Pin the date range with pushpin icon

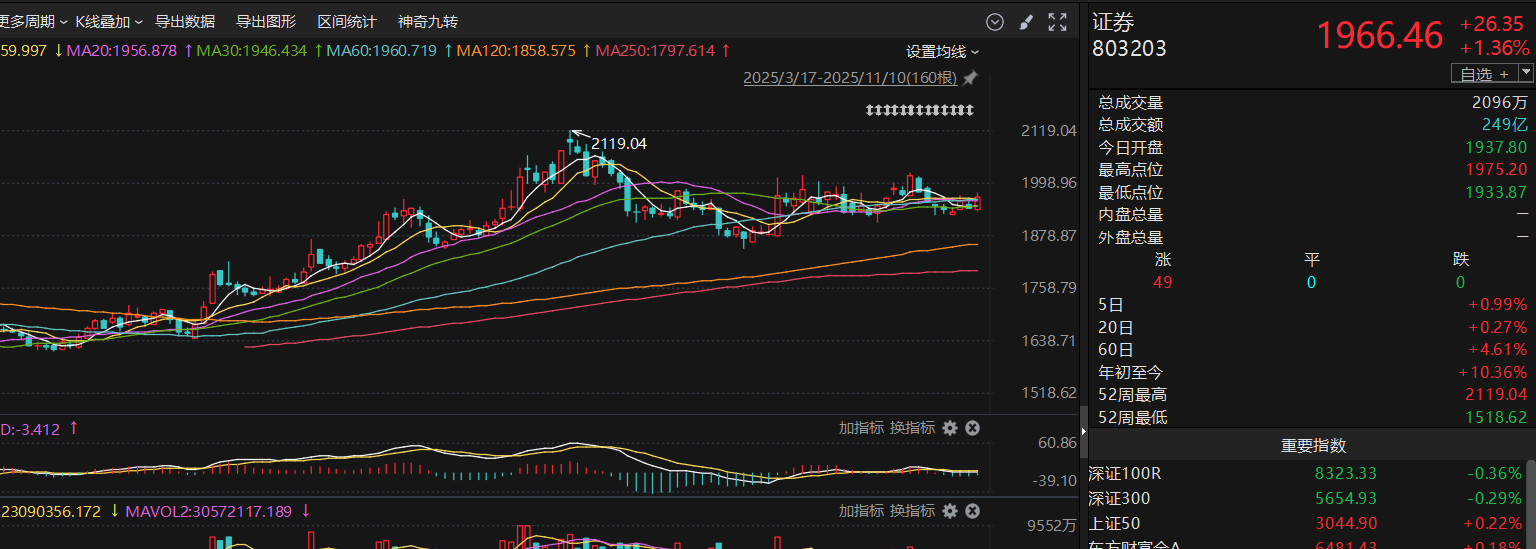[x=969, y=78]
